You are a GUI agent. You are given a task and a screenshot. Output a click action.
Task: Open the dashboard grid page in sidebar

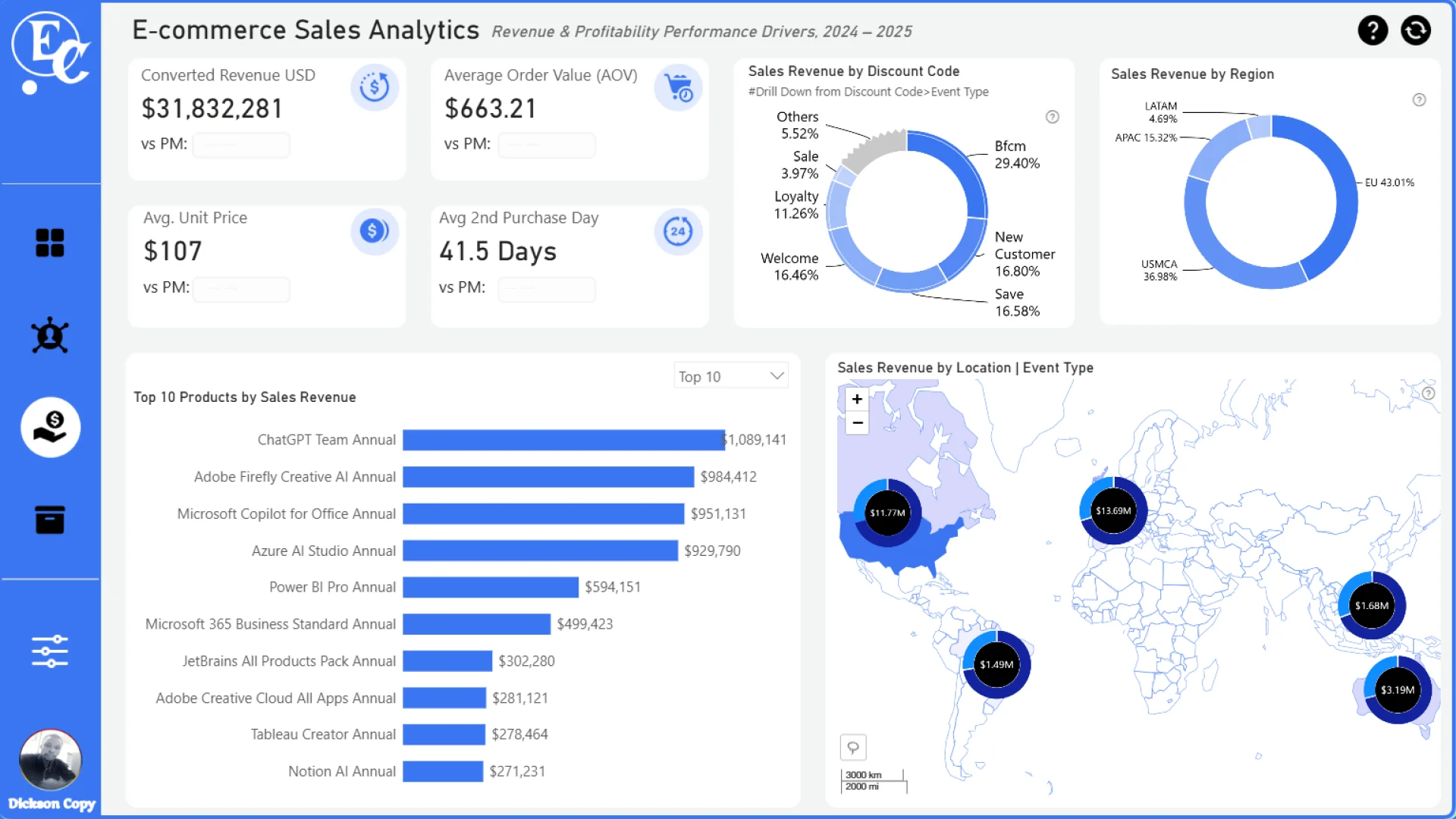coord(50,243)
